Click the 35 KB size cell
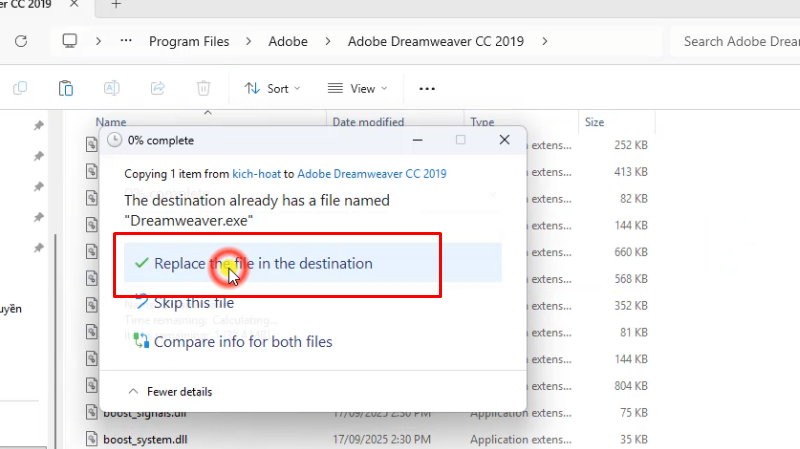Viewport: 800px width, 449px height. point(634,439)
